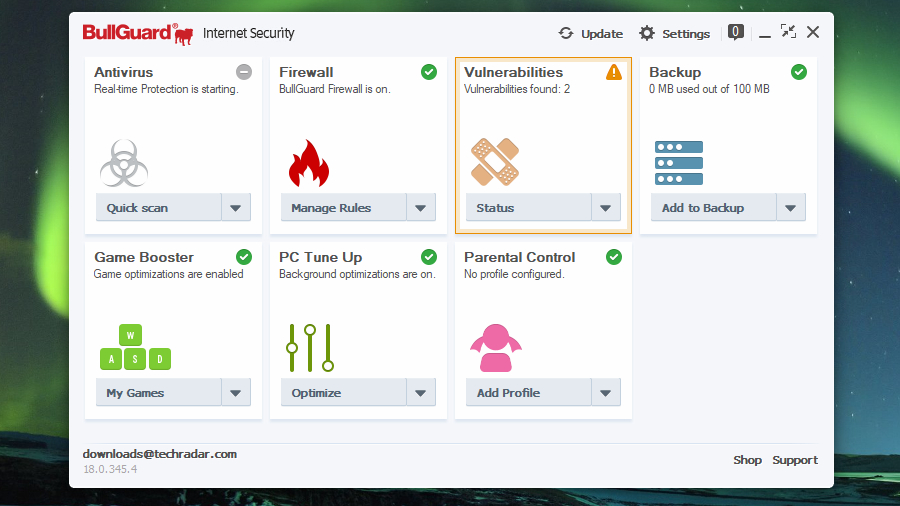
Task: Open the notifications message counter icon
Action: pos(735,32)
